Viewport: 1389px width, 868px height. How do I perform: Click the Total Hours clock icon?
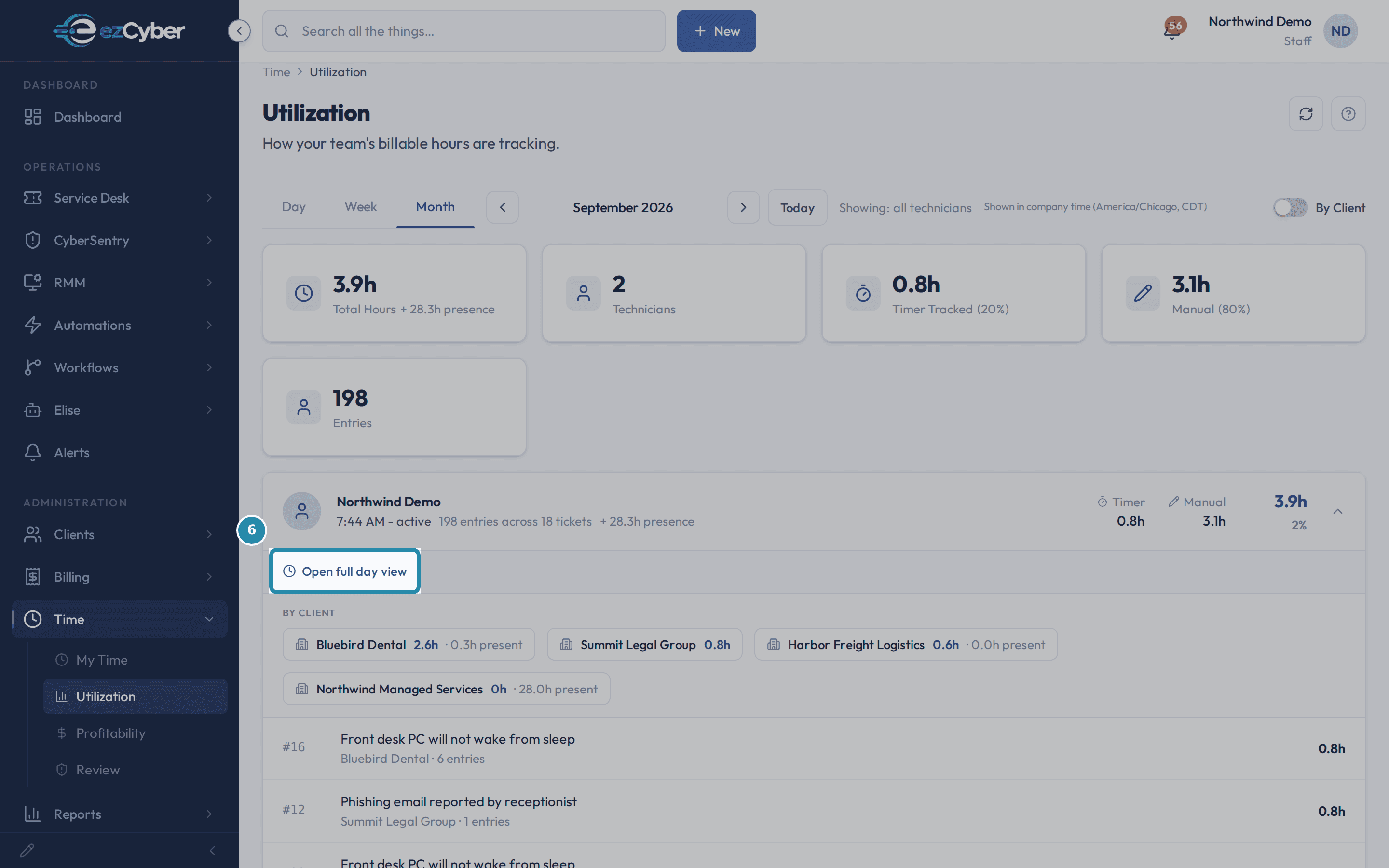pyautogui.click(x=304, y=293)
